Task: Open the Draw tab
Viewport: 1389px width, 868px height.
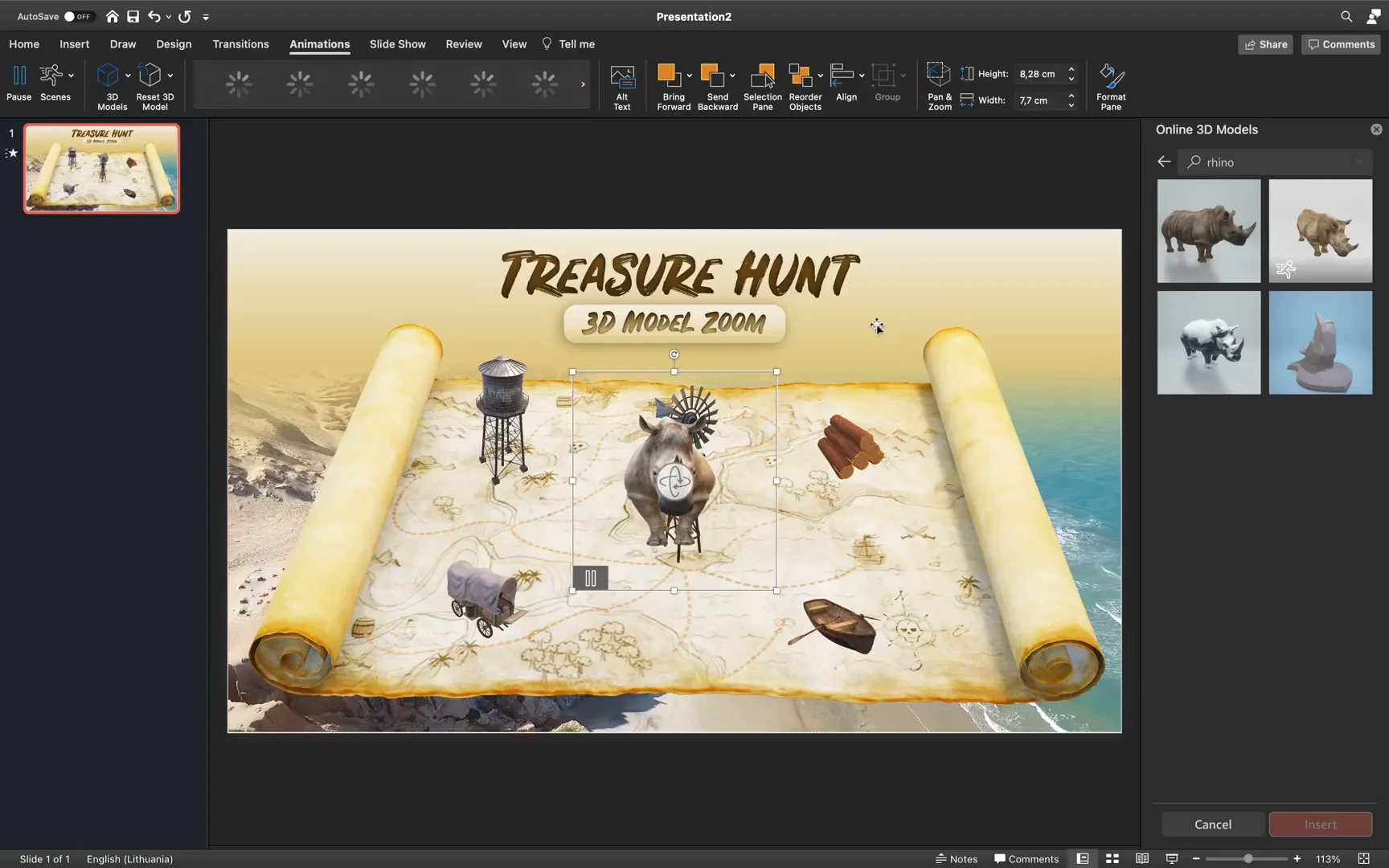Action: [123, 44]
